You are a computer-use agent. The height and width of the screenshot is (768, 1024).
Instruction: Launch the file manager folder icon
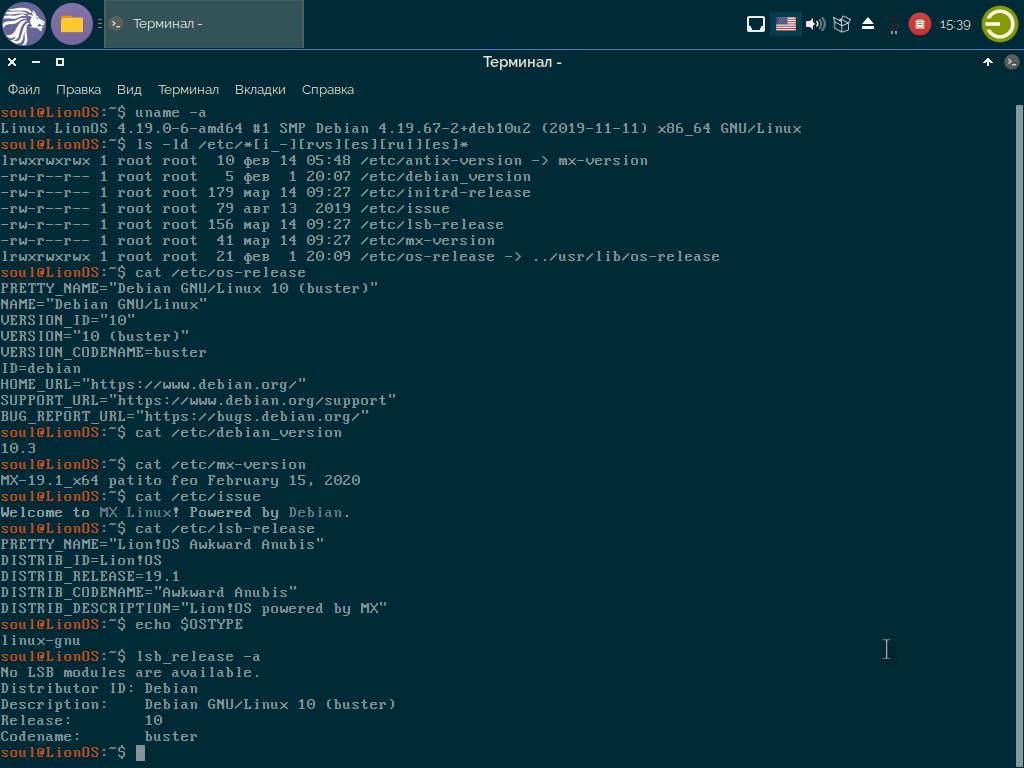pyautogui.click(x=72, y=24)
